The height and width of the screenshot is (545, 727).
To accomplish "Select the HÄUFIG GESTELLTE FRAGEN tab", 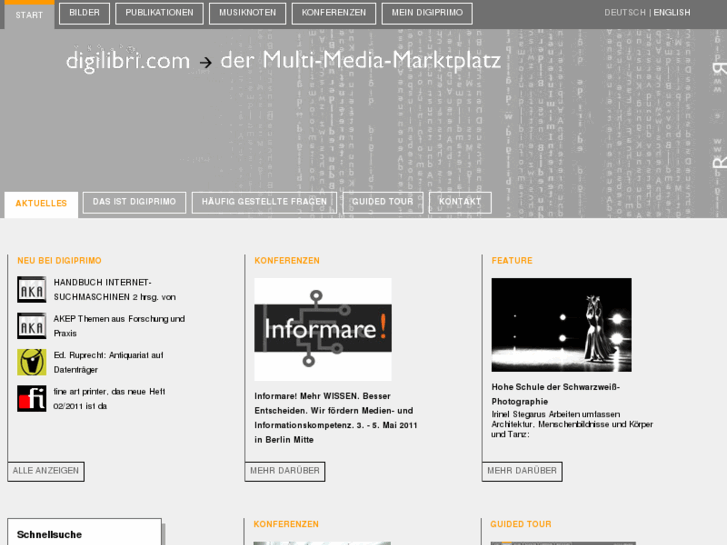I will tap(264, 202).
